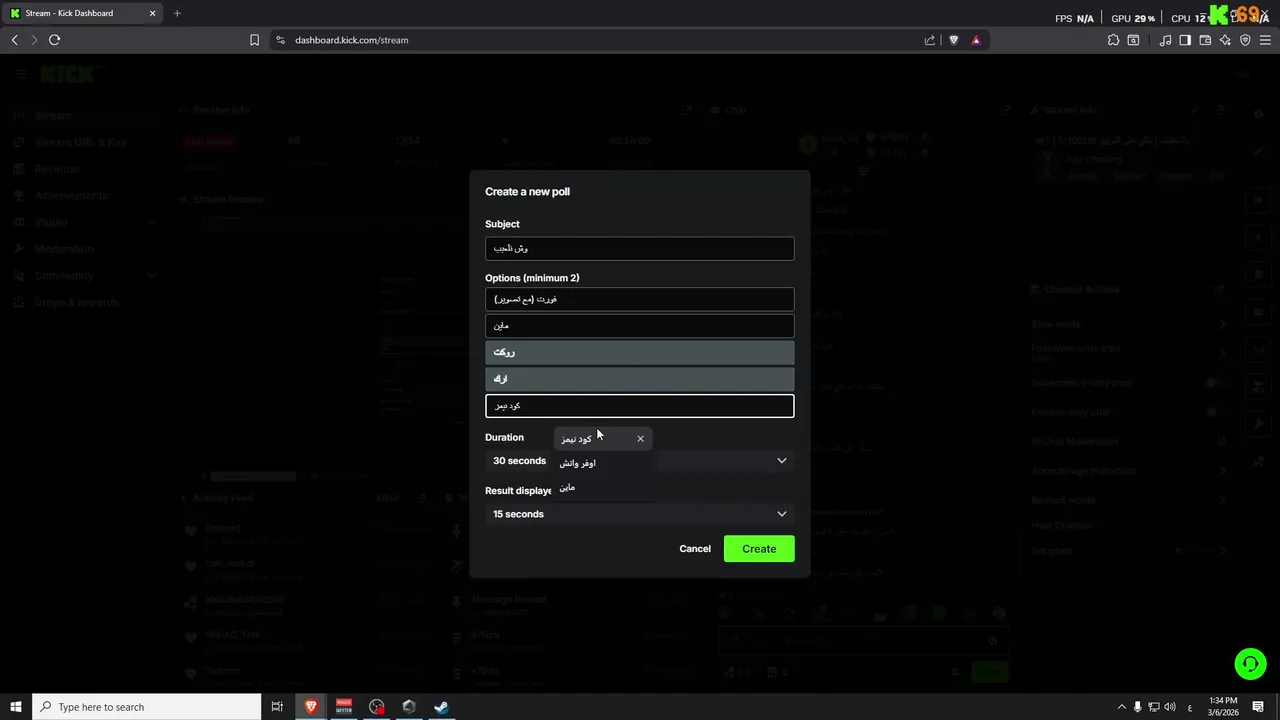Open Steam from the taskbar
The image size is (1280, 720).
pos(441,707)
